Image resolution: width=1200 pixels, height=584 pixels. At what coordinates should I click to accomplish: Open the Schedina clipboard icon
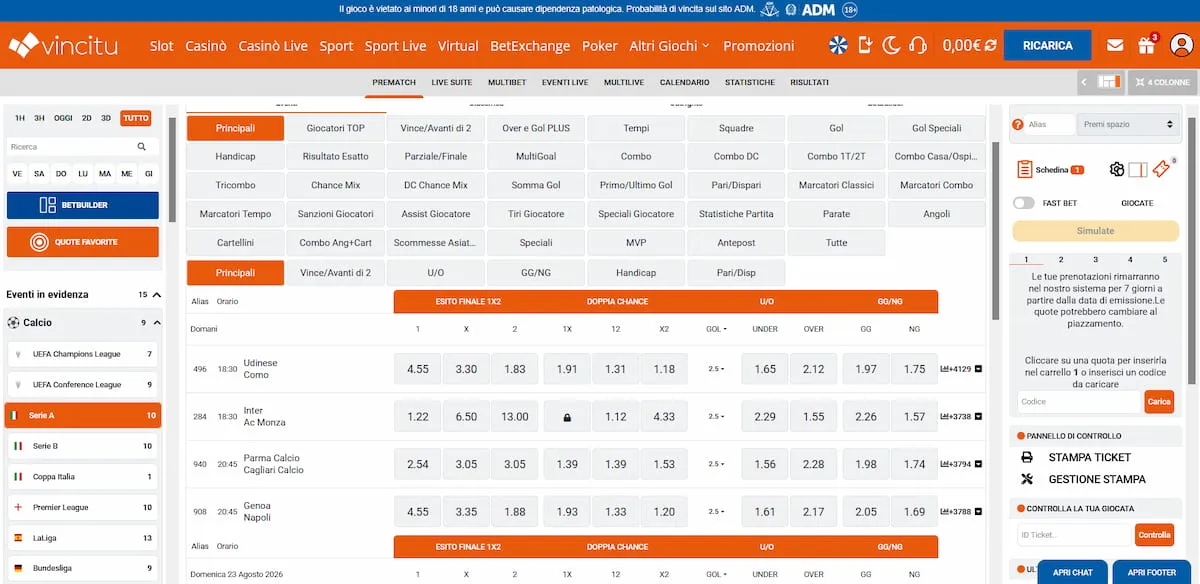1024,170
